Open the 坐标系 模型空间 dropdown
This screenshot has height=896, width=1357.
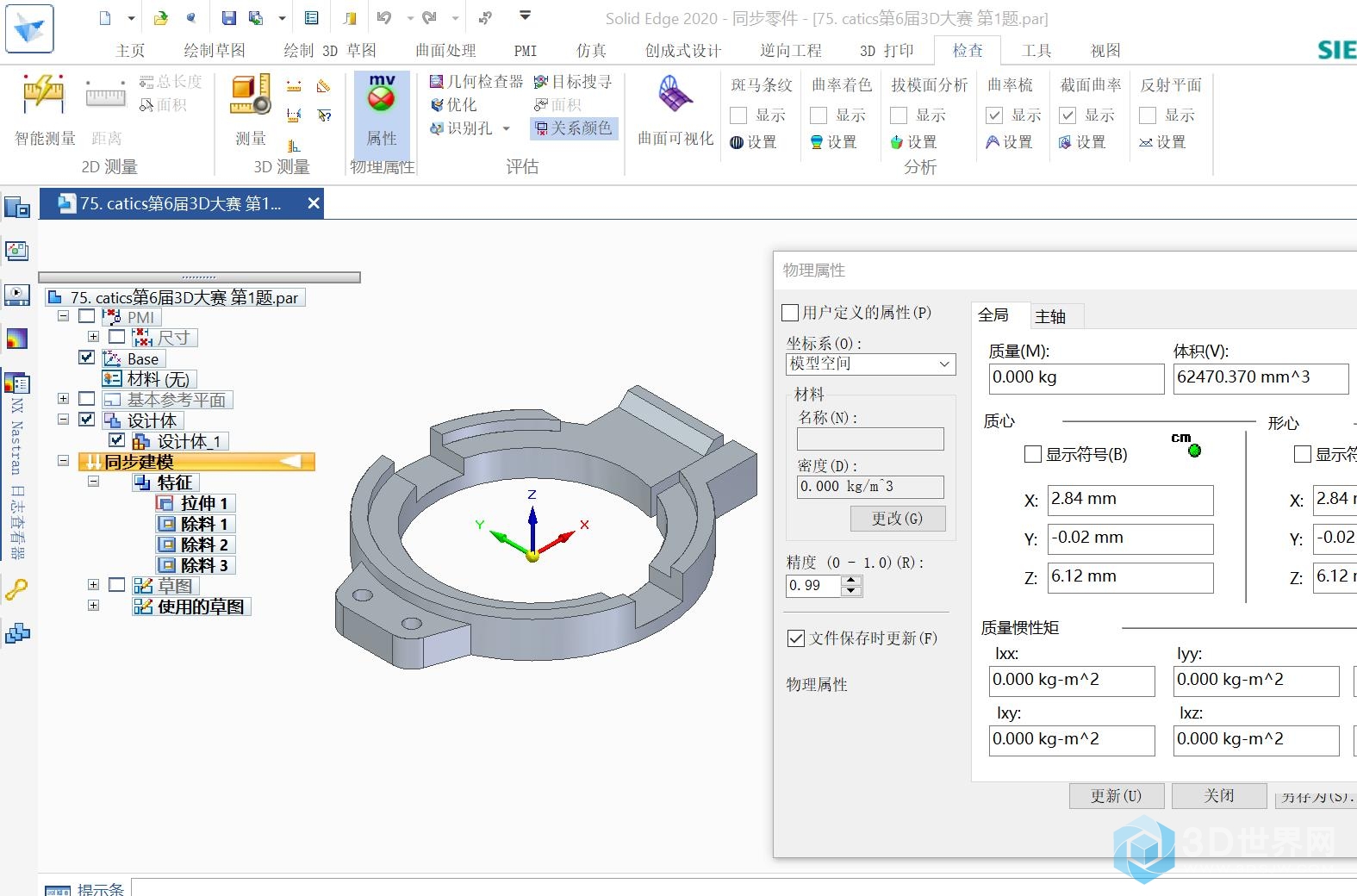pos(871,364)
